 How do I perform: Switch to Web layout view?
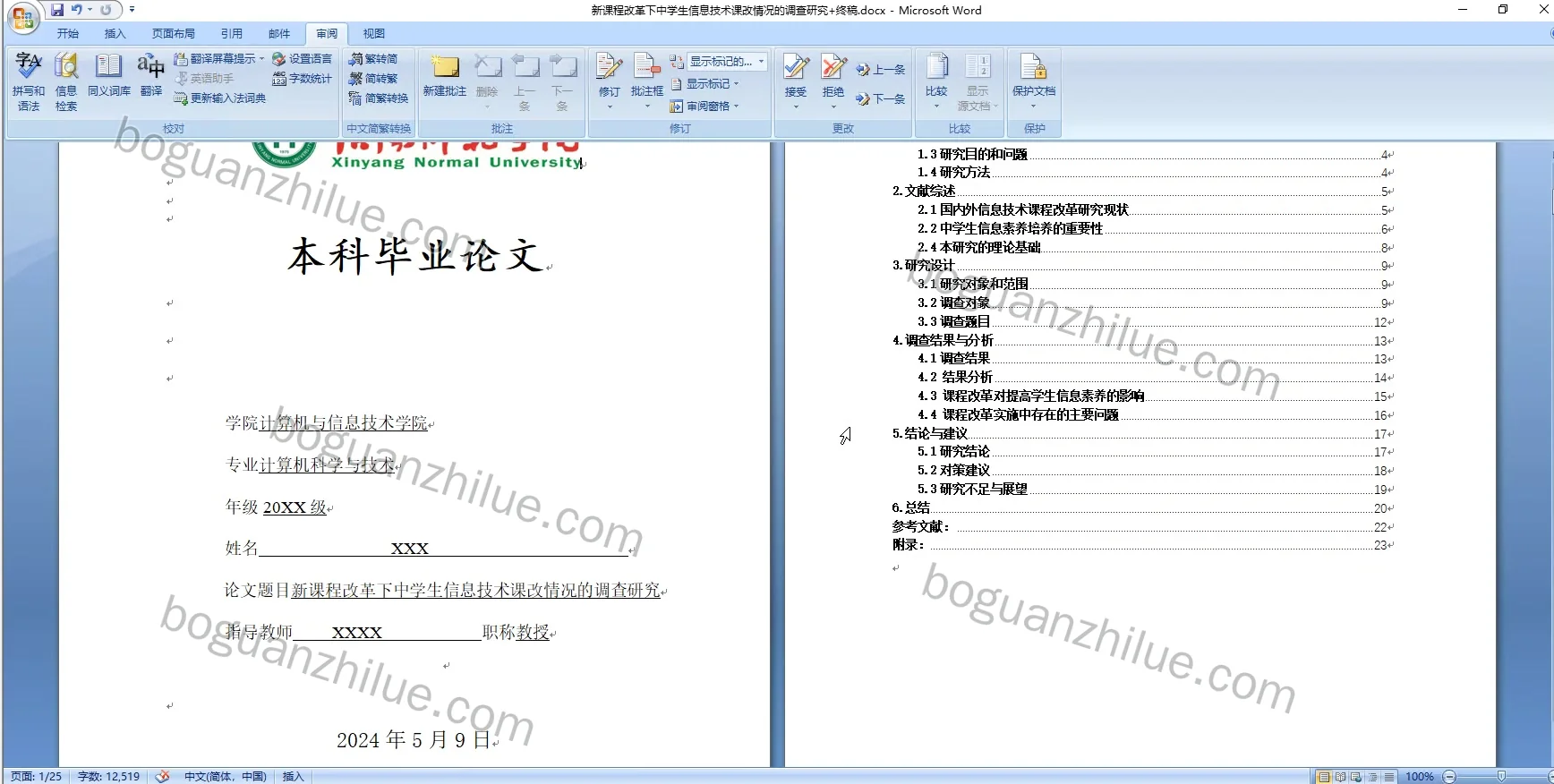pos(1356,777)
